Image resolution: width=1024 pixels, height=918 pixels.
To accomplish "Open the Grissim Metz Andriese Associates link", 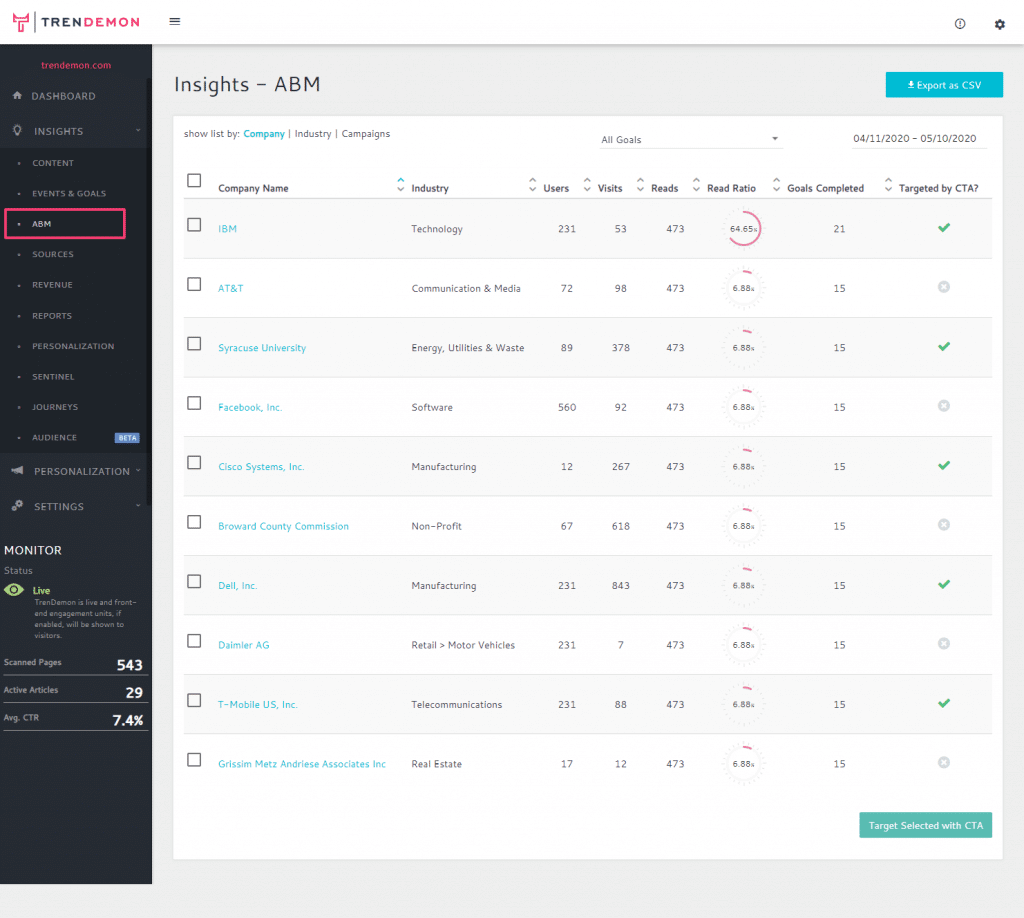I will (x=302, y=764).
